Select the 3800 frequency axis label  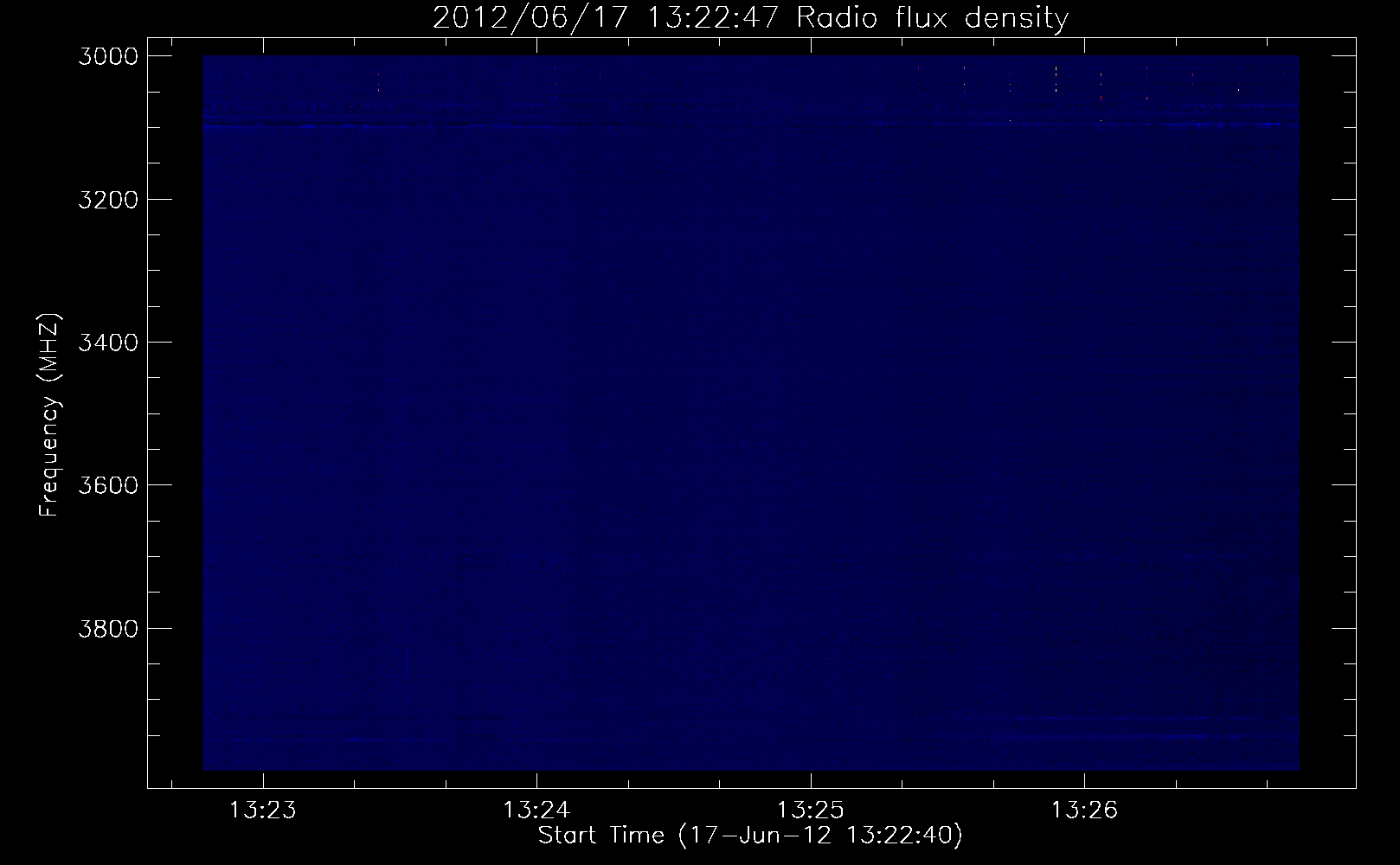(106, 627)
